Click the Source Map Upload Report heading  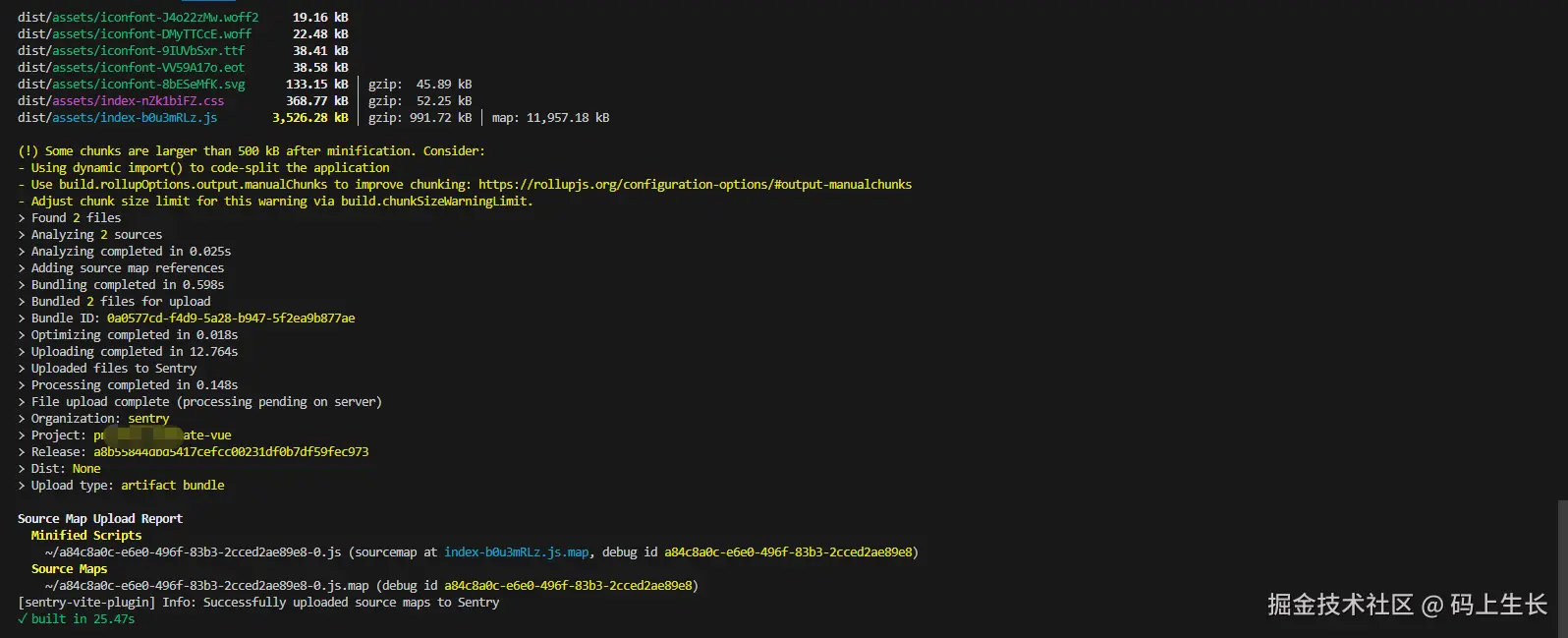[x=100, y=518]
